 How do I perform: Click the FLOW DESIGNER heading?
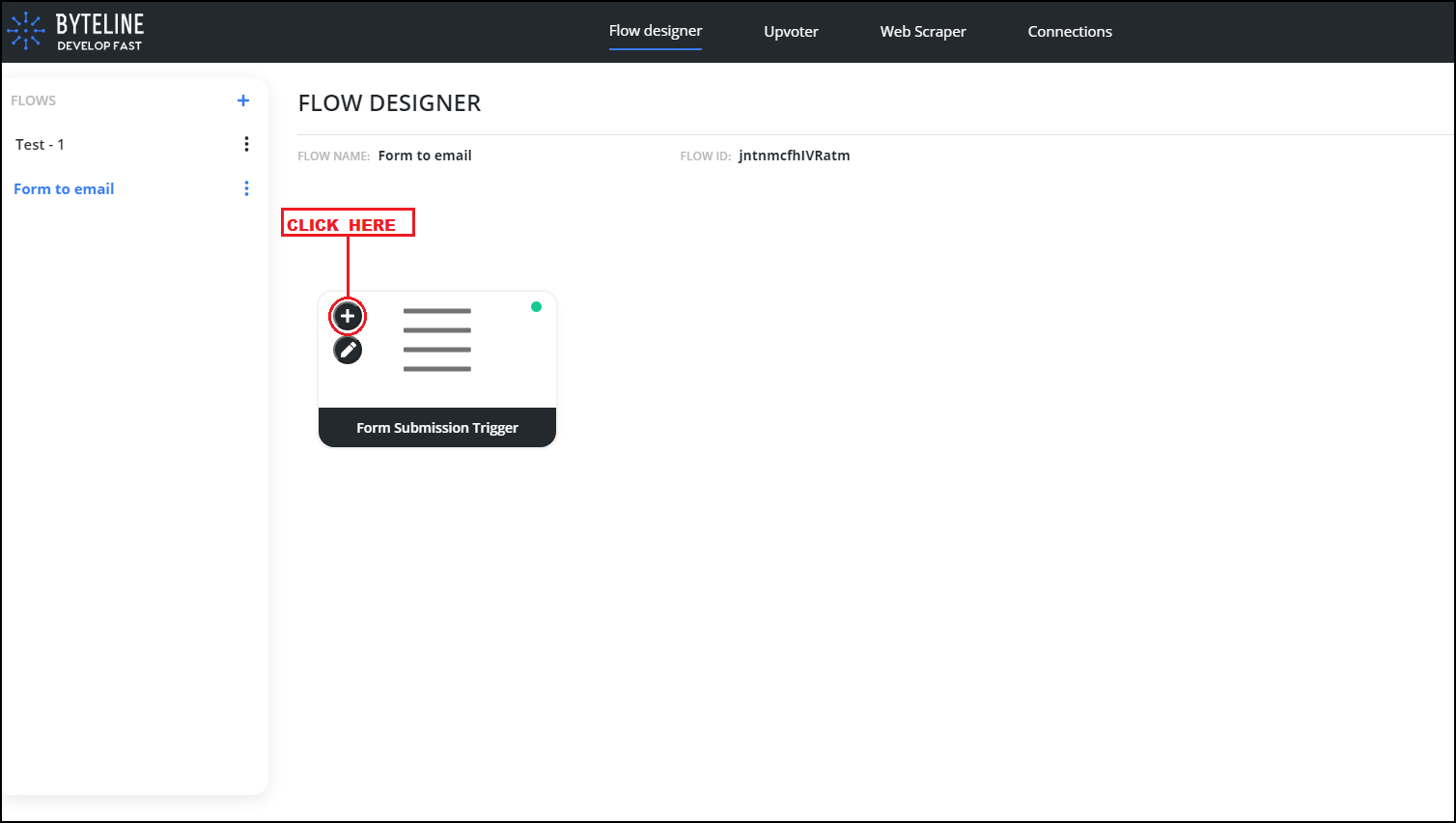[x=389, y=103]
